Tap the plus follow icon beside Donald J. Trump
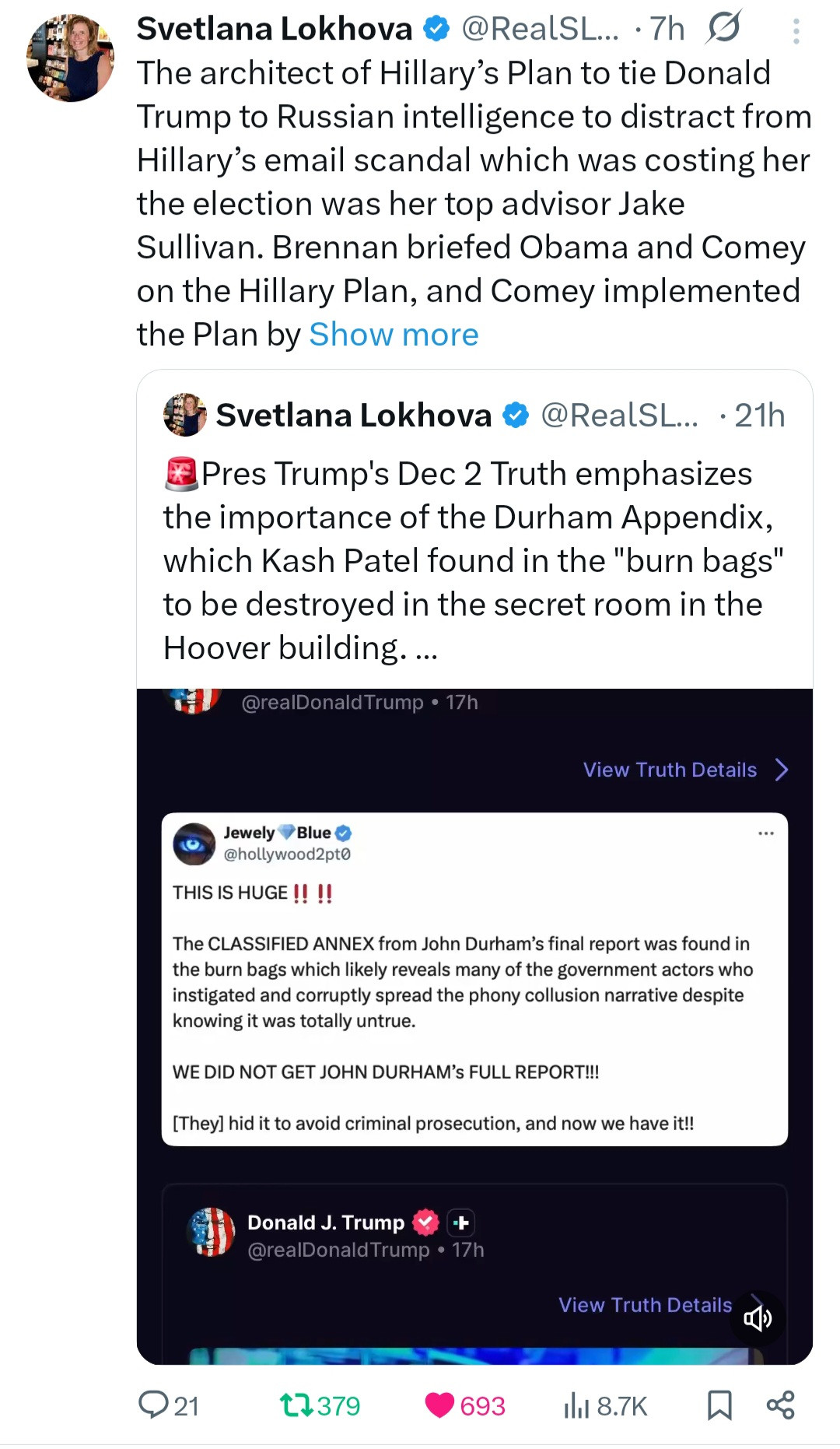This screenshot has height=1449, width=840. (461, 1223)
